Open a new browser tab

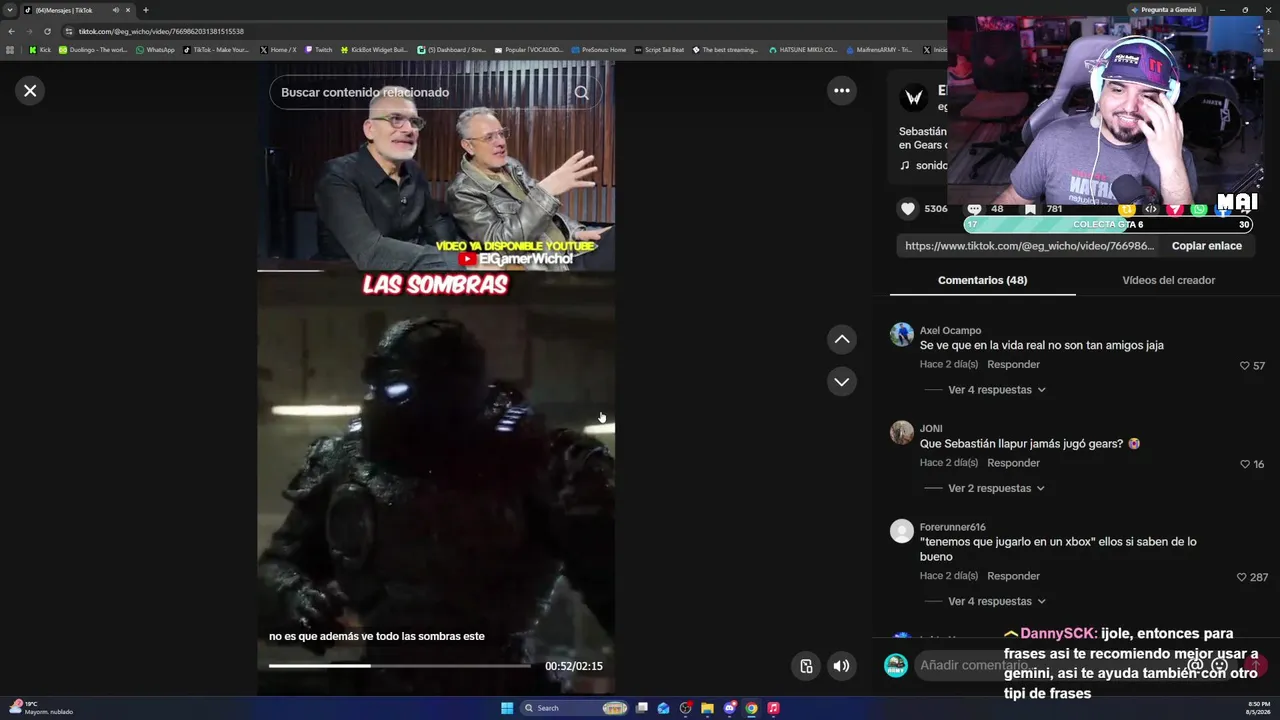(145, 10)
